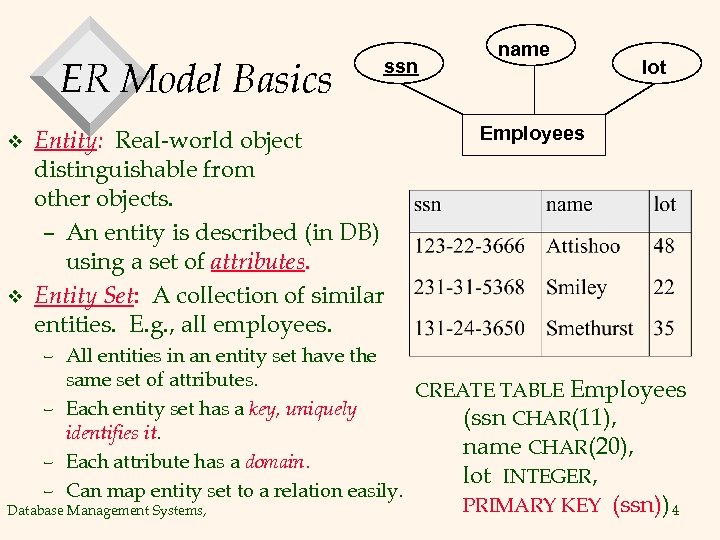The image size is (720, 540).
Task: Select lot value '35'
Action: coord(664,328)
